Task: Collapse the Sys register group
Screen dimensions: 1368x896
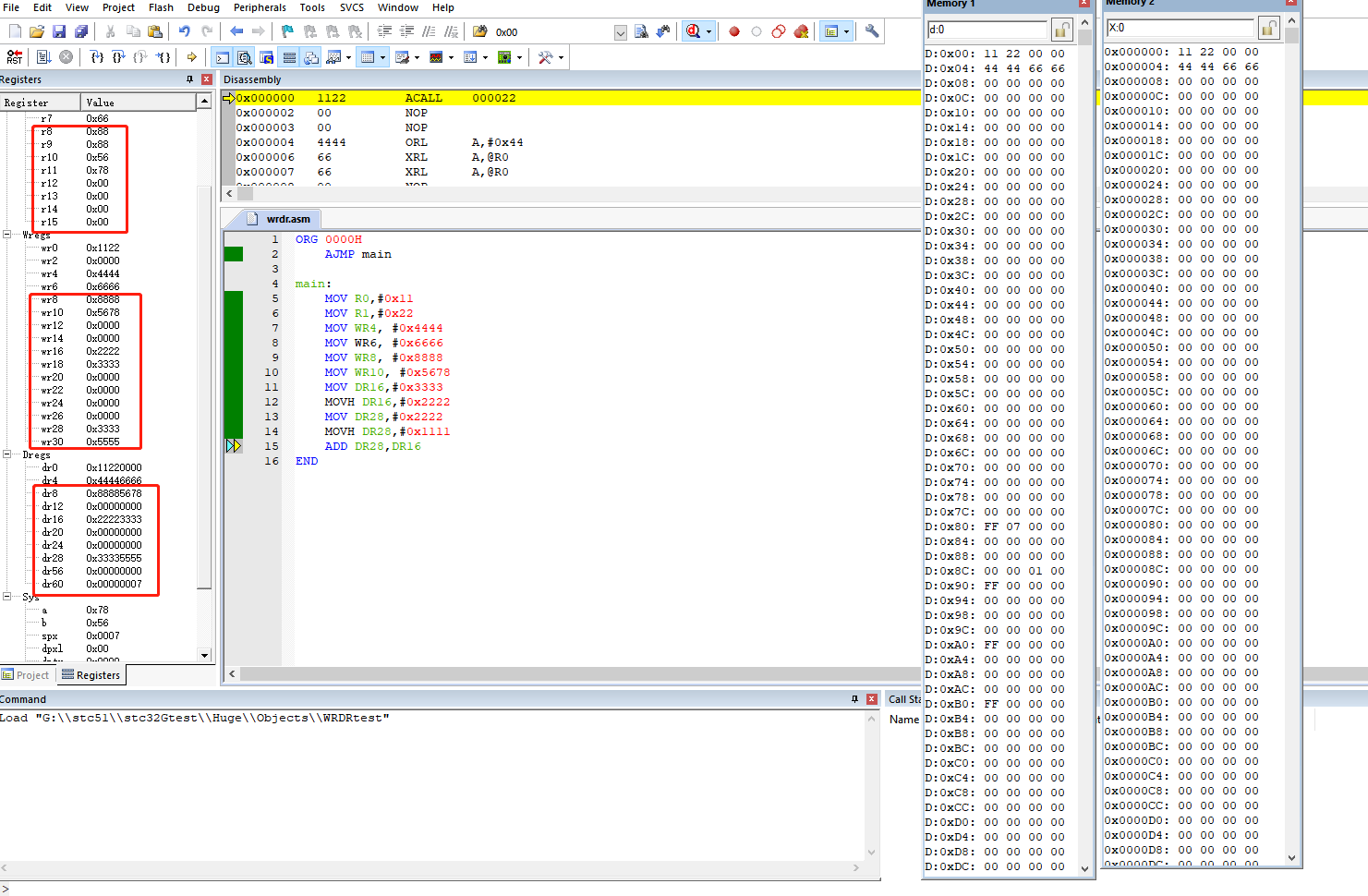Action: [6, 597]
